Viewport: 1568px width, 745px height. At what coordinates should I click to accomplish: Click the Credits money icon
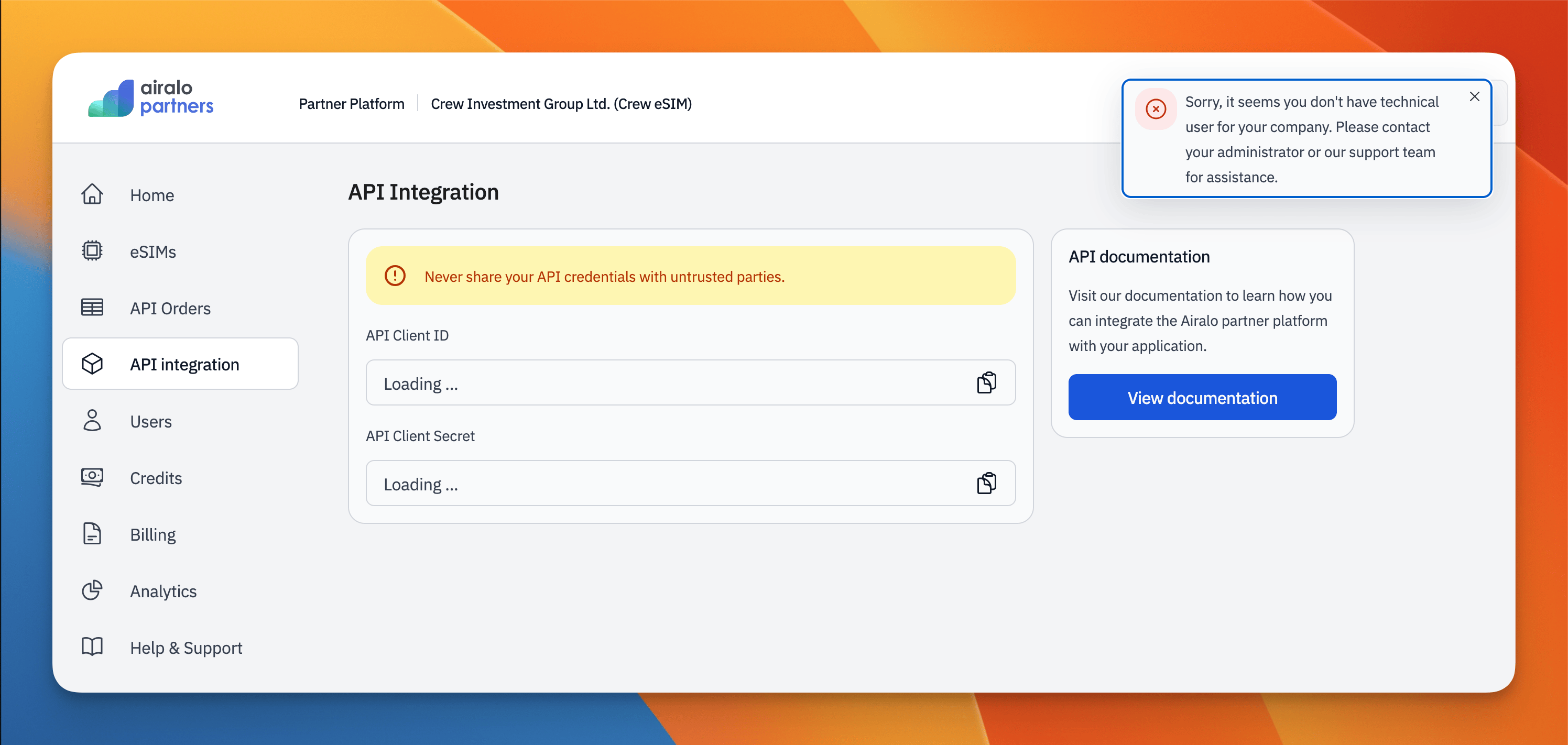(x=92, y=477)
